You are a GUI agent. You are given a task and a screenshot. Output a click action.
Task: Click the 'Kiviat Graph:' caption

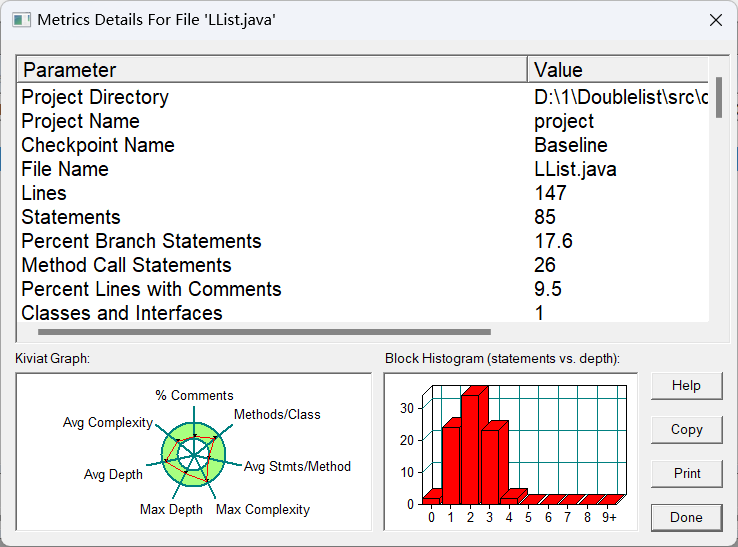[52, 359]
